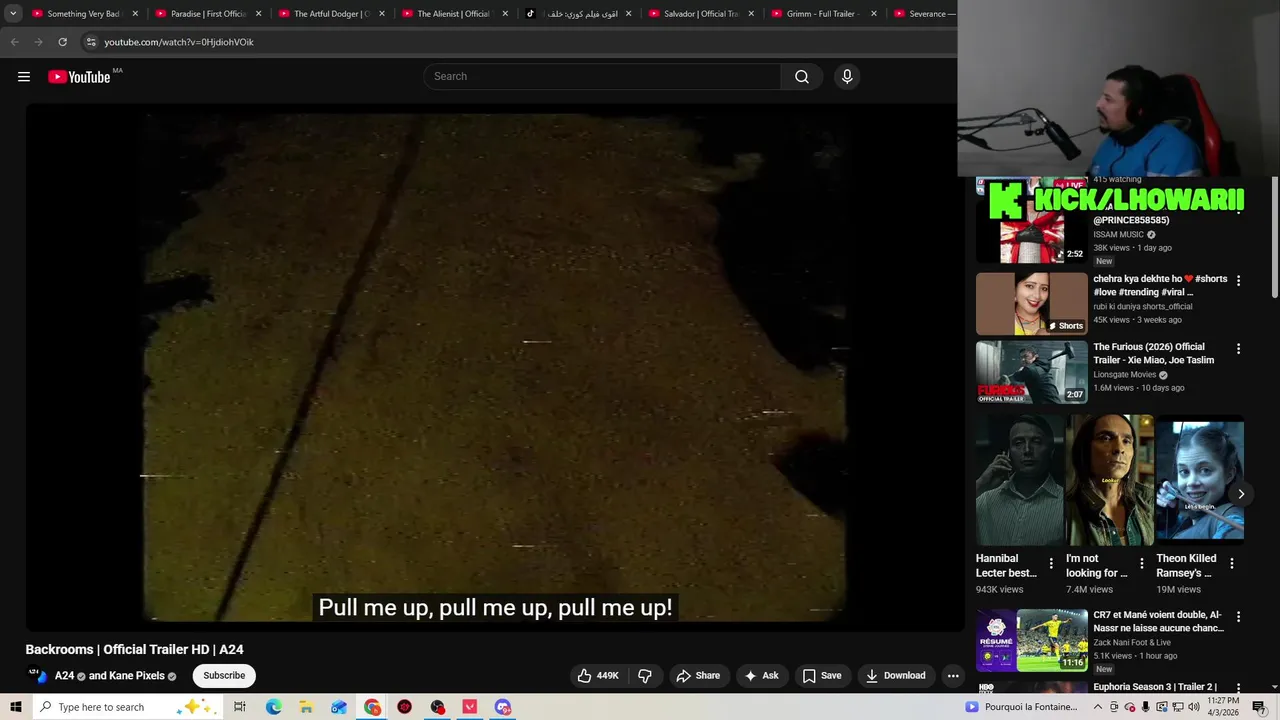Viewport: 1280px width, 720px height.
Task: Open the Theon Killed Ramsey's Short
Action: pyautogui.click(x=1199, y=480)
